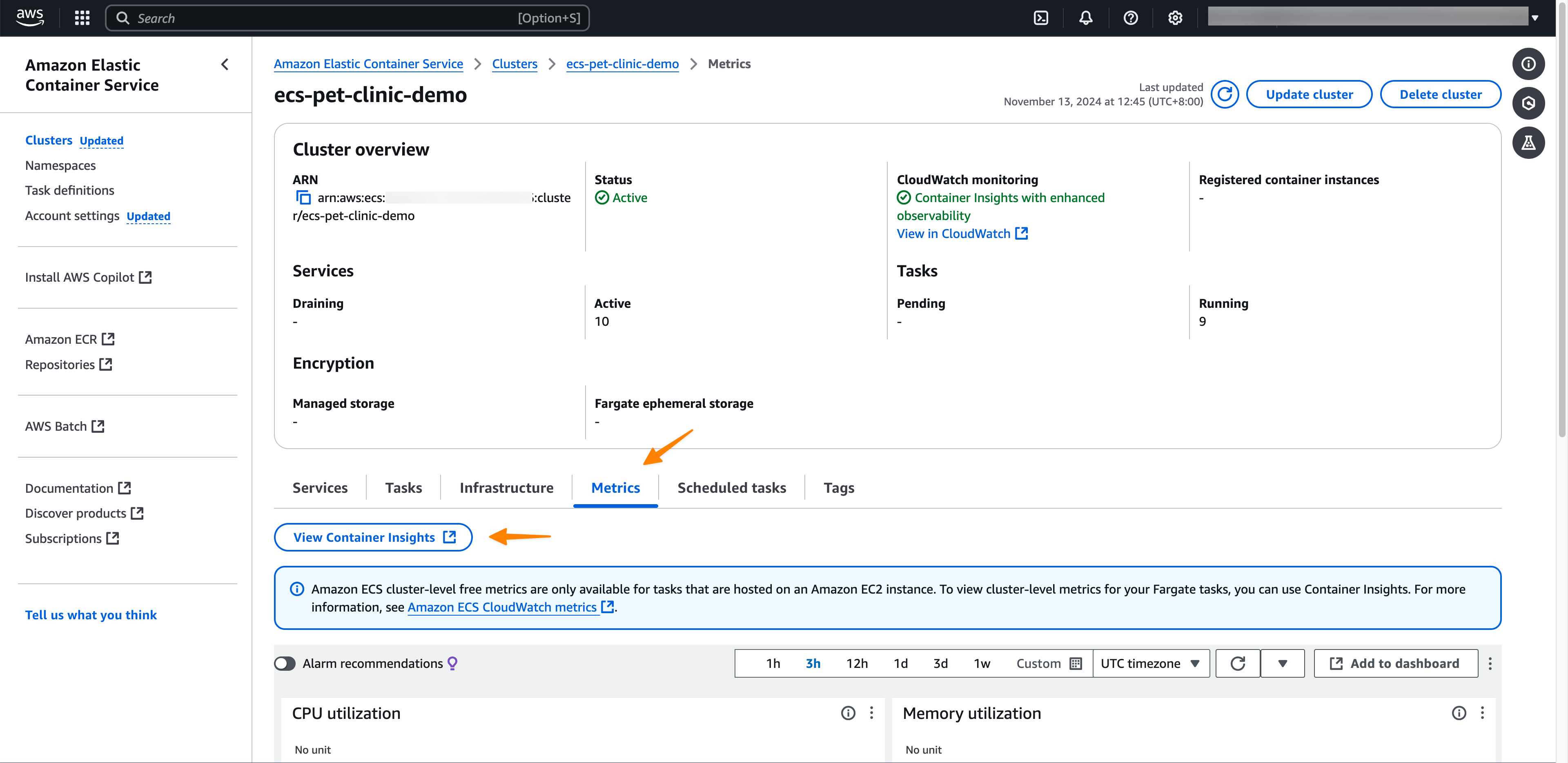This screenshot has height=763, width=1568.
Task: Expand the UTC timezone dropdown
Action: pos(1150,663)
